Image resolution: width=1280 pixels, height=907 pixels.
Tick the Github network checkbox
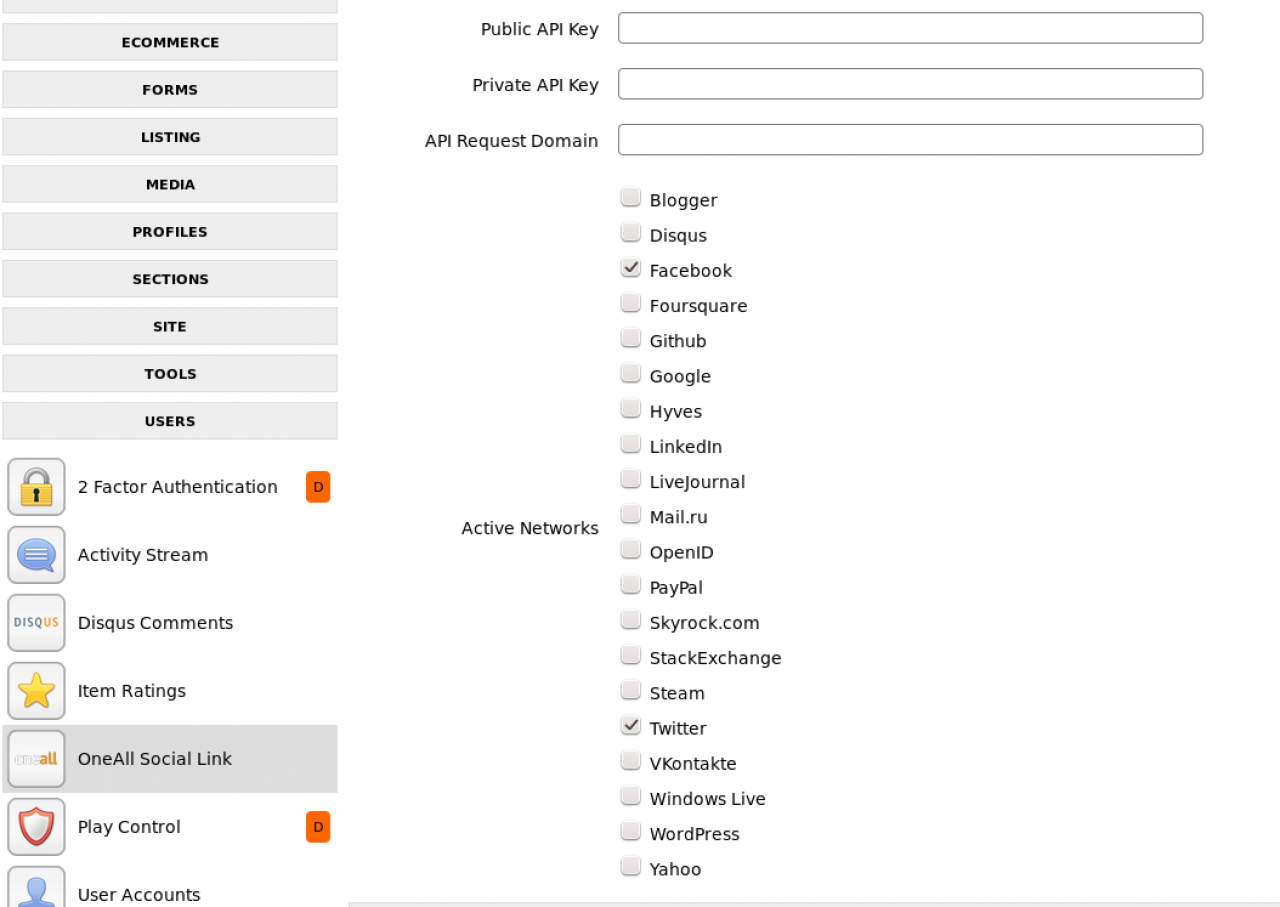tap(630, 339)
